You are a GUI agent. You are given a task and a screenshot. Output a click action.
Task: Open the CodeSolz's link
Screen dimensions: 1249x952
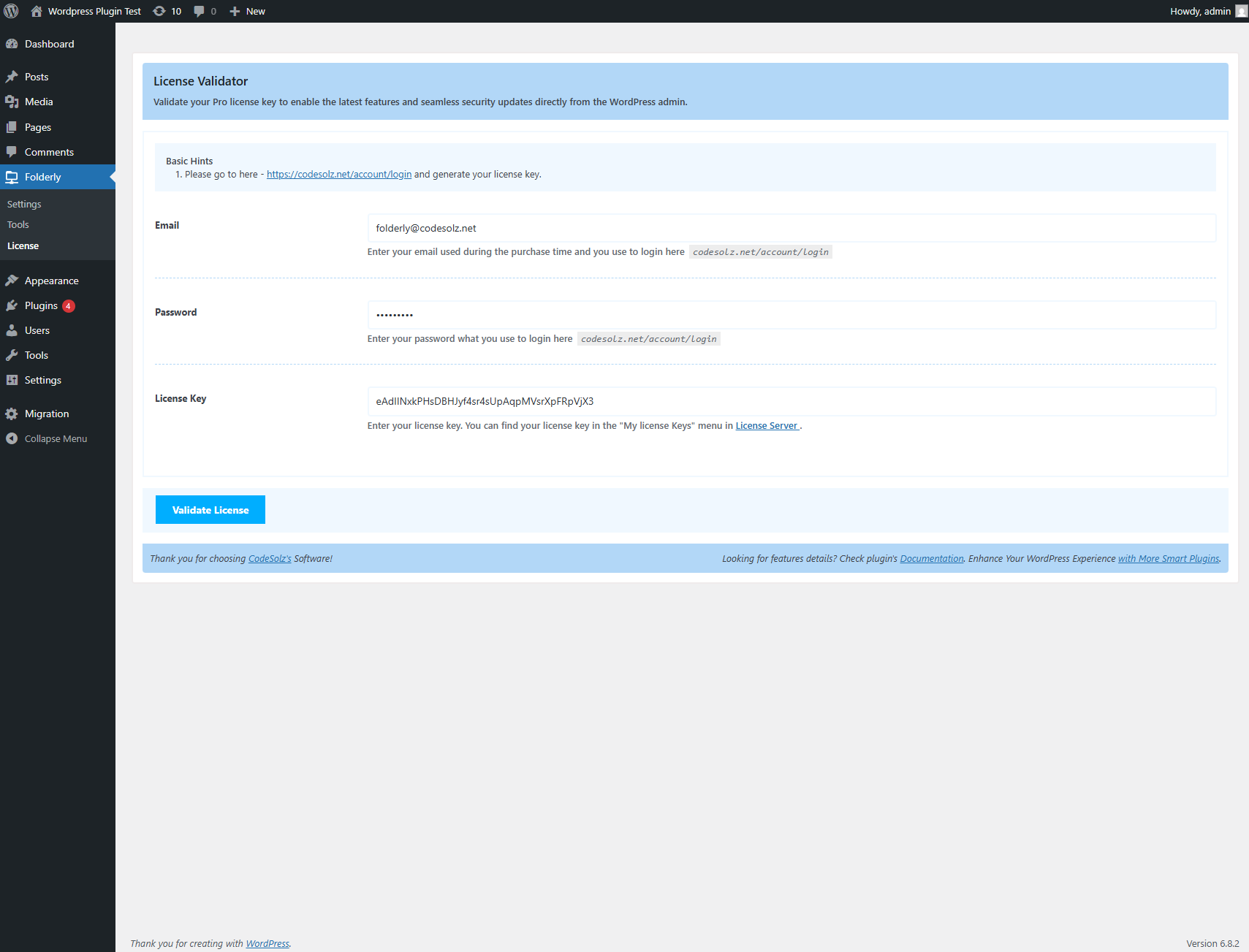[270, 558]
